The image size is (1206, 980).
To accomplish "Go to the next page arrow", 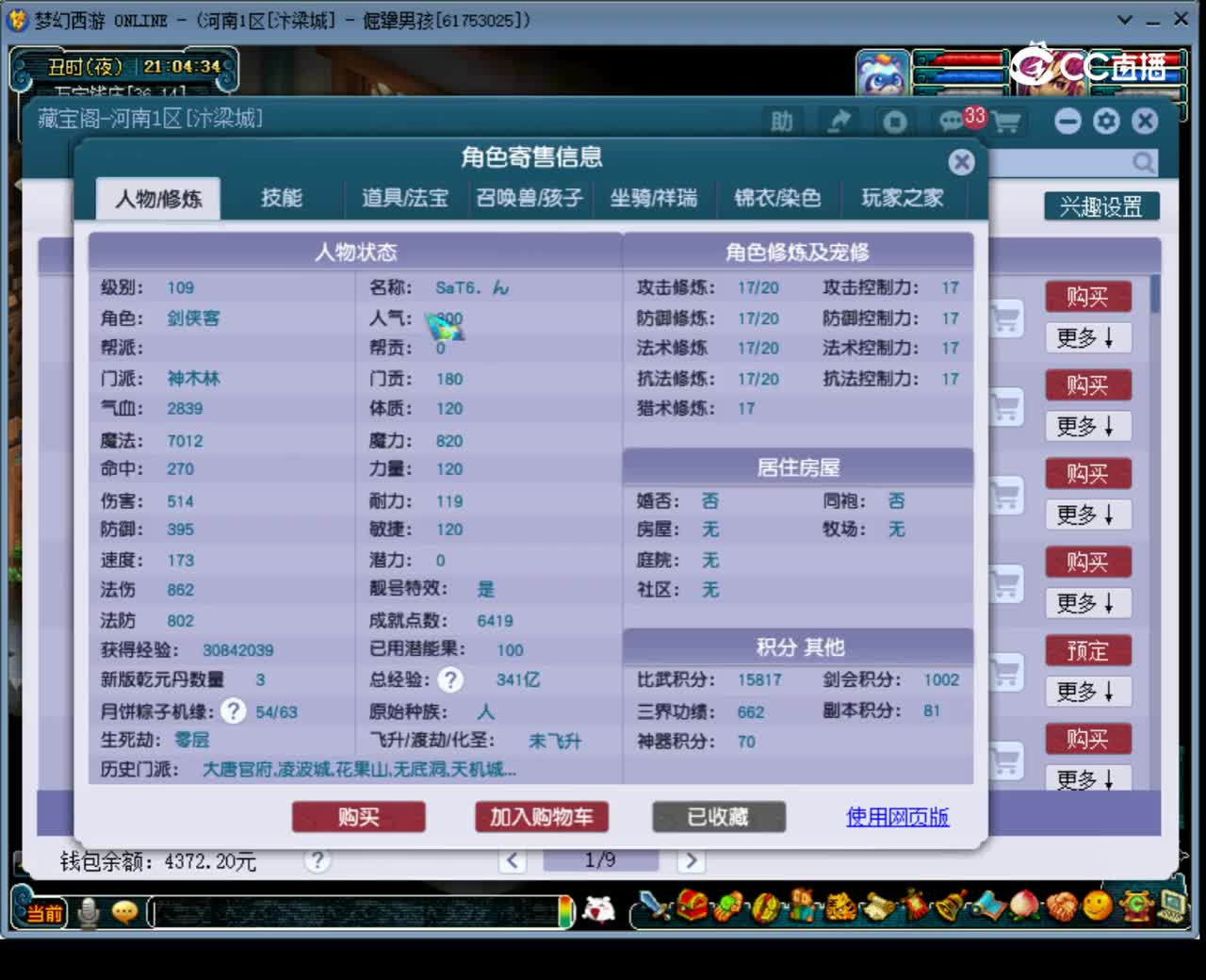I will coord(691,859).
